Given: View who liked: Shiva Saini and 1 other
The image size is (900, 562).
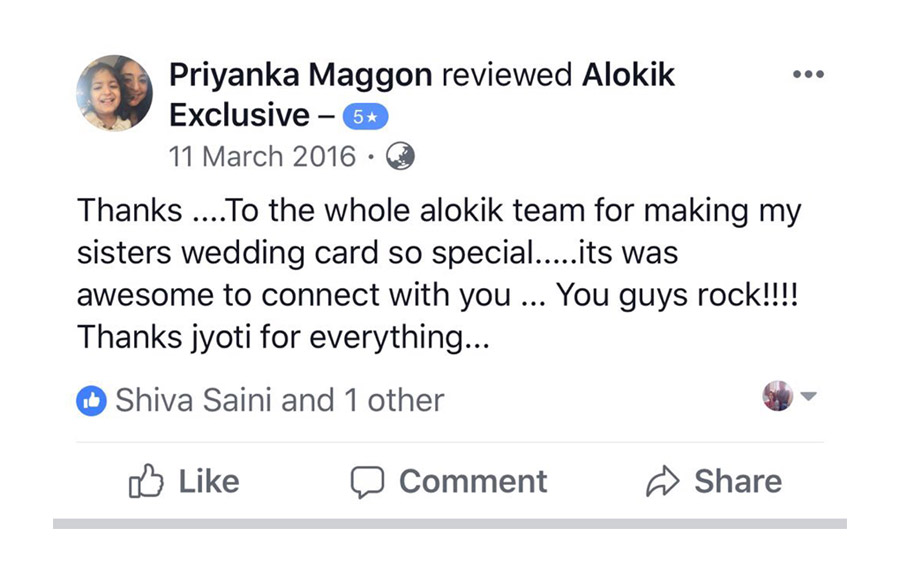Looking at the screenshot, I should [280, 400].
